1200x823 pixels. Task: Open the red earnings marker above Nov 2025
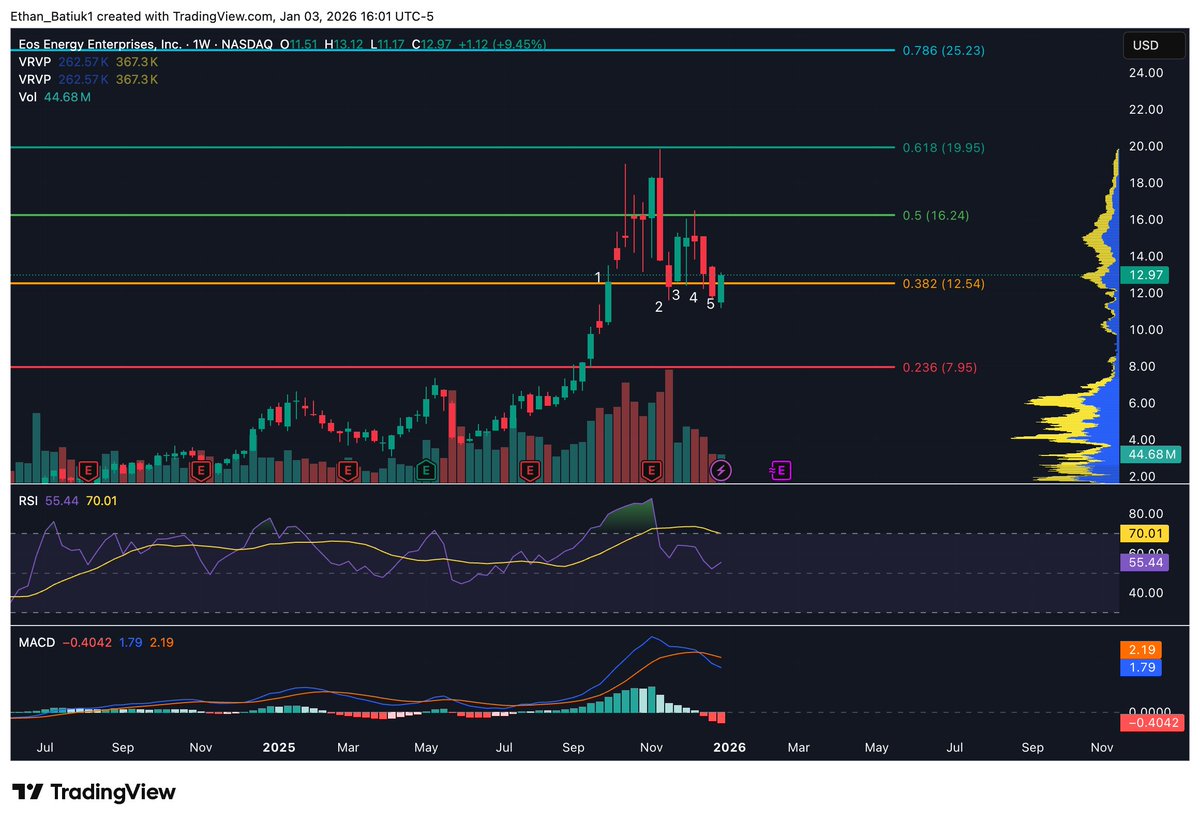[652, 469]
